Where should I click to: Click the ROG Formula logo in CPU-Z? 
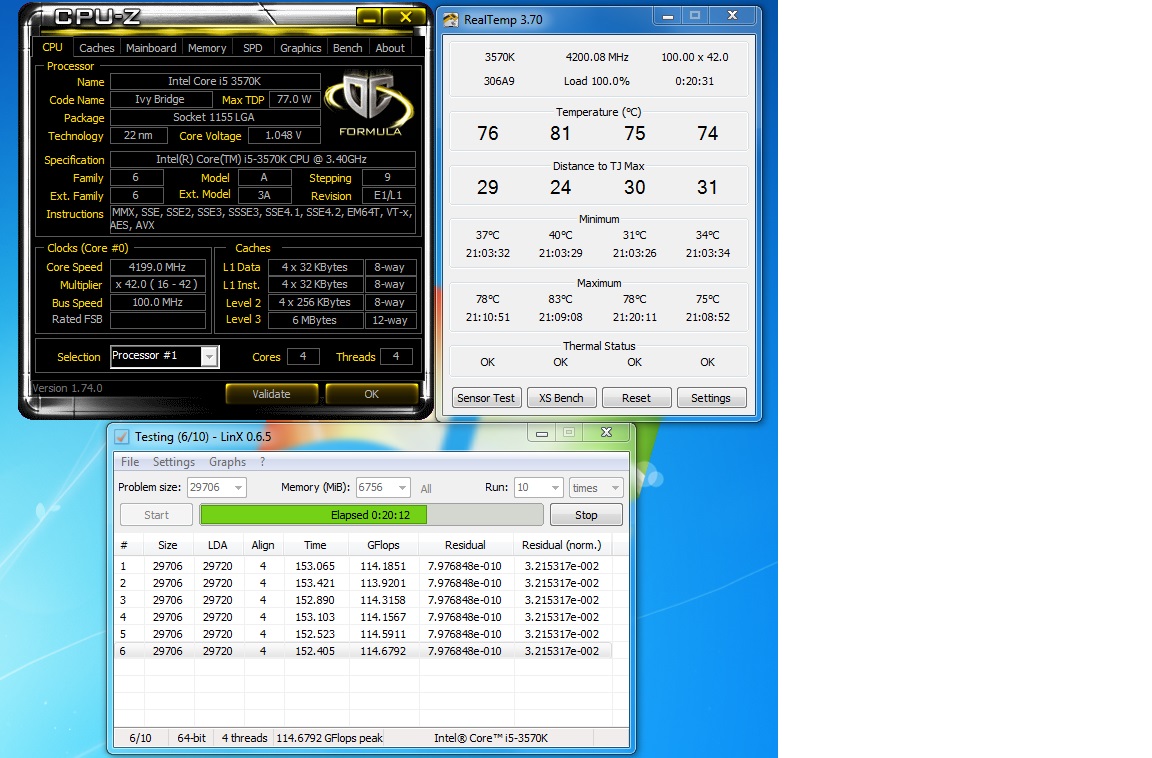(x=370, y=104)
